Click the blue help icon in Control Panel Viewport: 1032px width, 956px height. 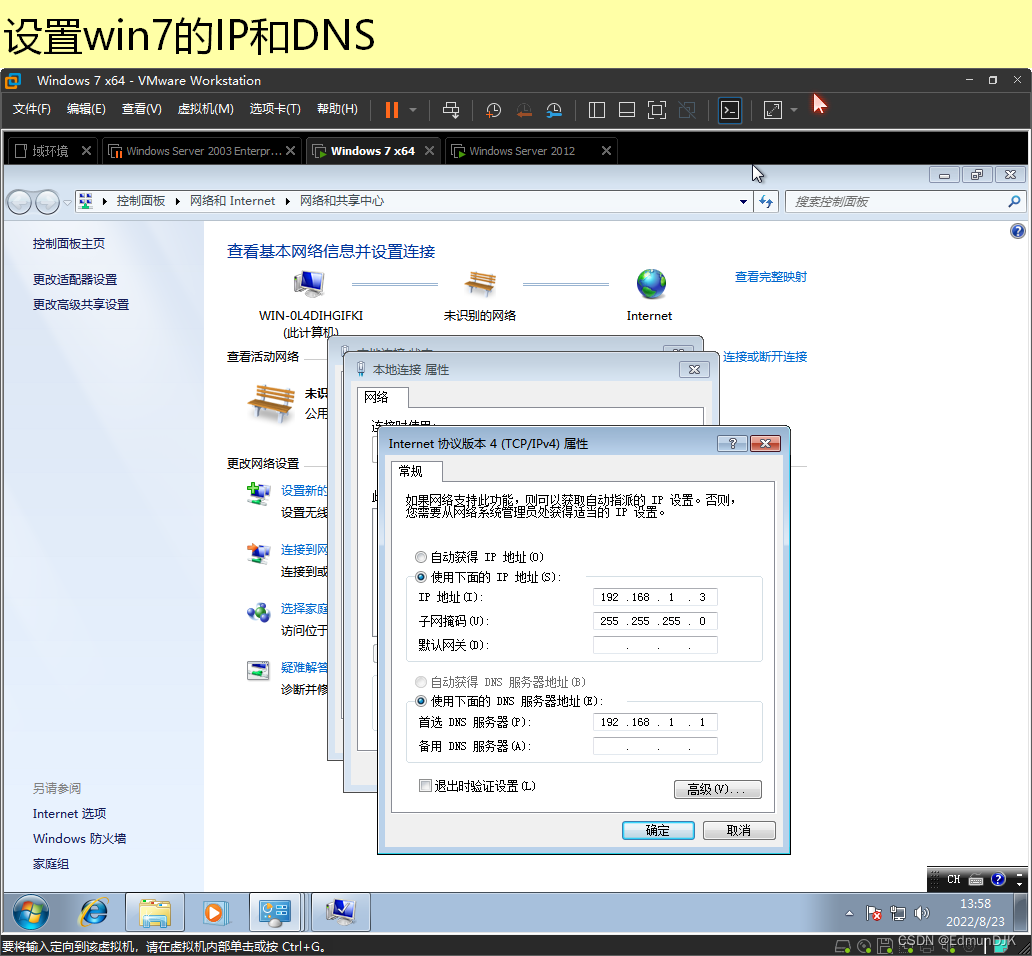tap(1018, 231)
